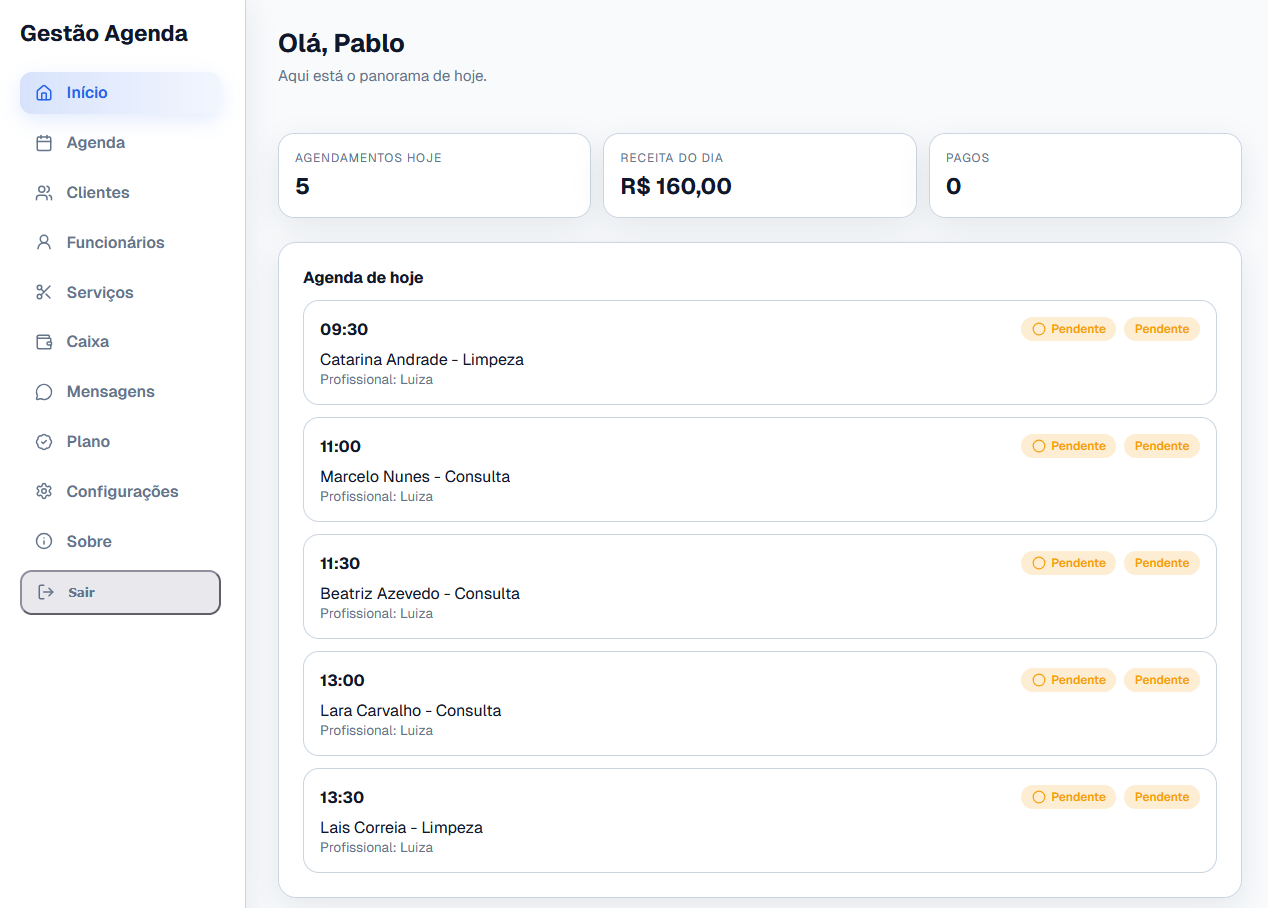Click the person icon beside Funcionários
The width and height of the screenshot is (1268, 908).
(44, 243)
